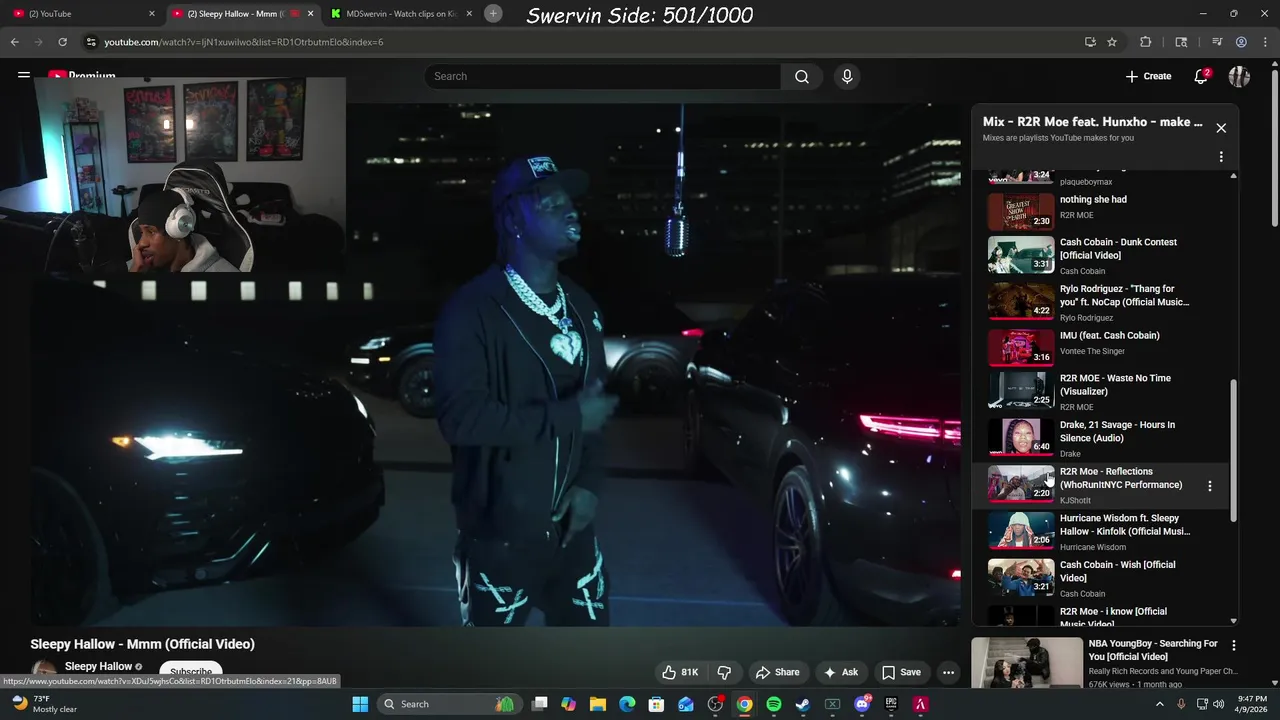
Task: Open the weather widget showing 73°F
Action: 45,704
